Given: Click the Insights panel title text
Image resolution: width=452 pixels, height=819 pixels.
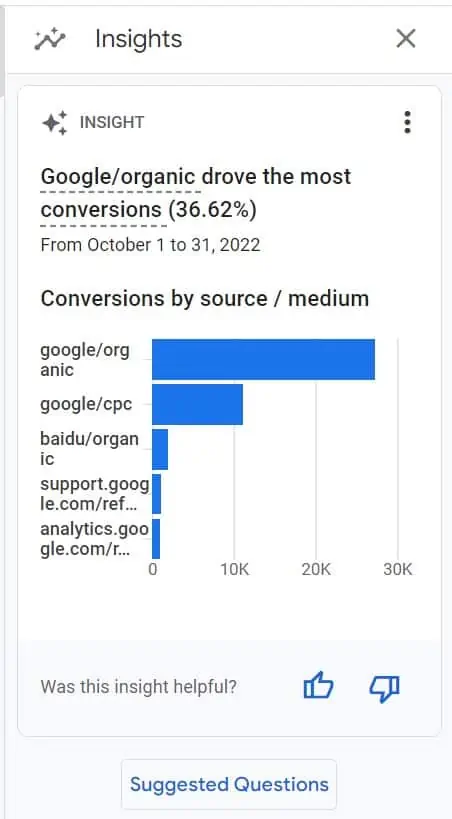Looking at the screenshot, I should (x=138, y=39).
